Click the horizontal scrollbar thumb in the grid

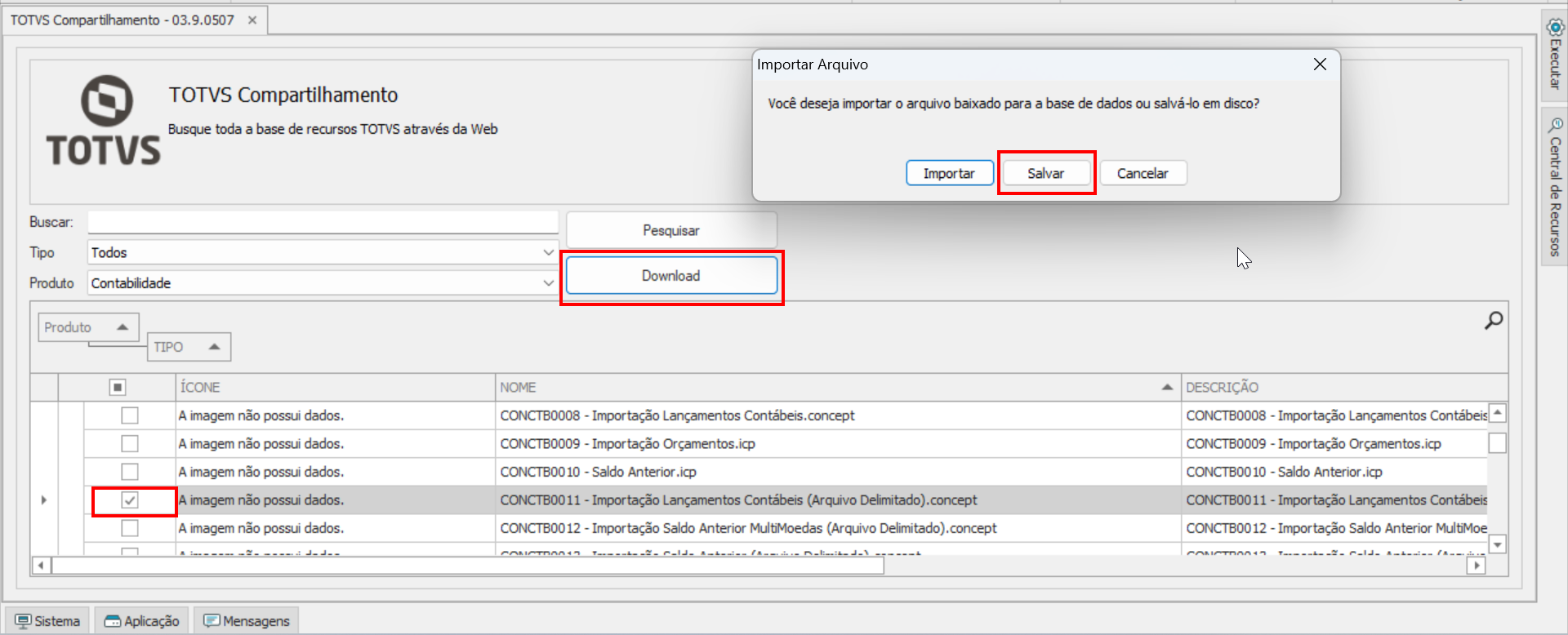pyautogui.click(x=468, y=565)
